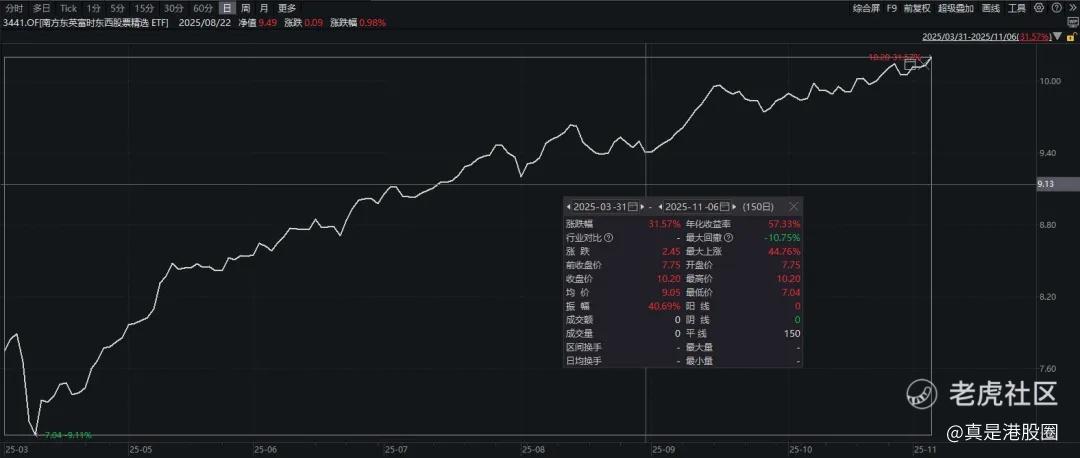Open calendar picker for start date 2025-03-31
This screenshot has height=458, width=1080.
pyautogui.click(x=632, y=207)
